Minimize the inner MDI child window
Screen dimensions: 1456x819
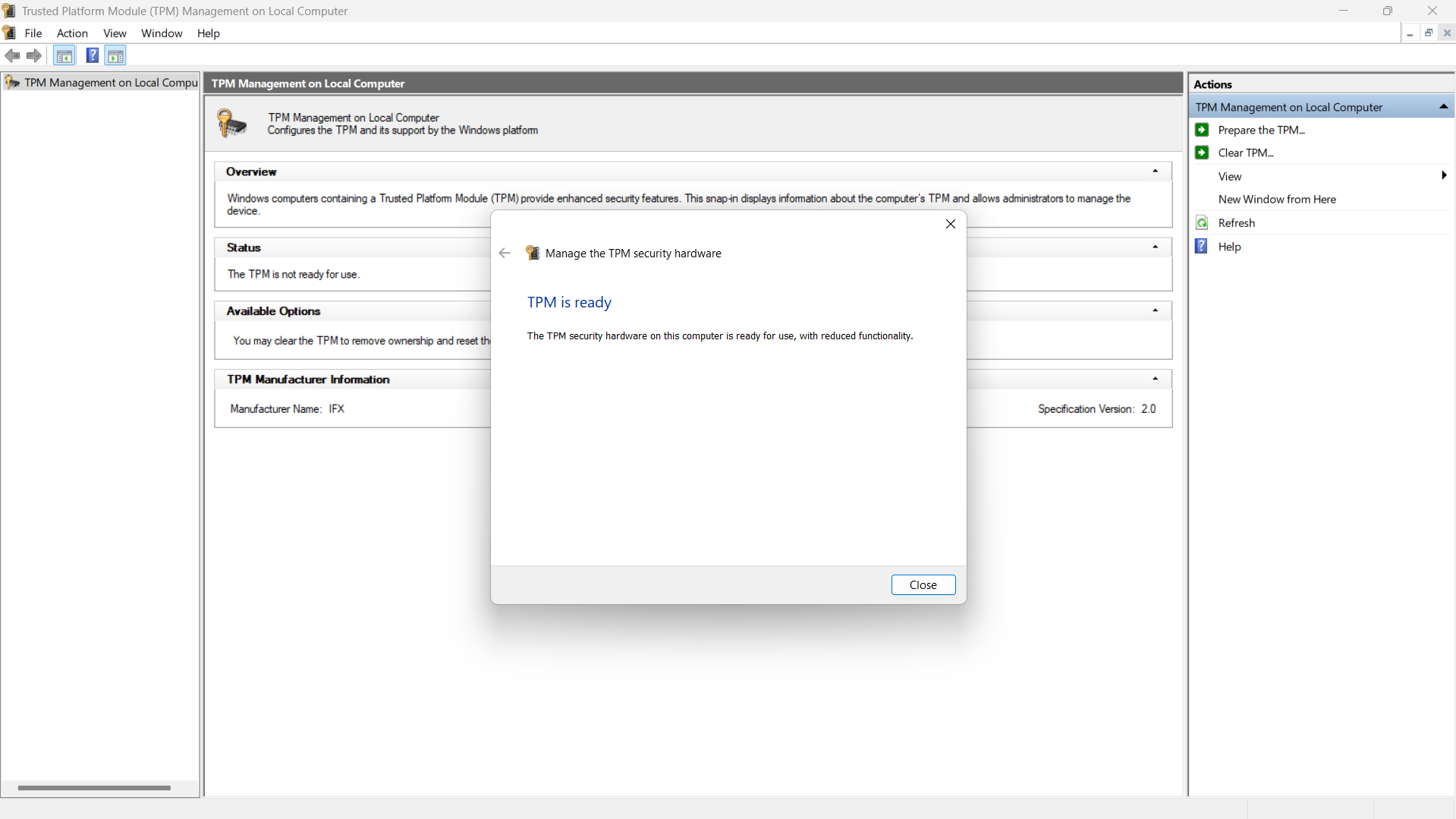[x=1410, y=33]
